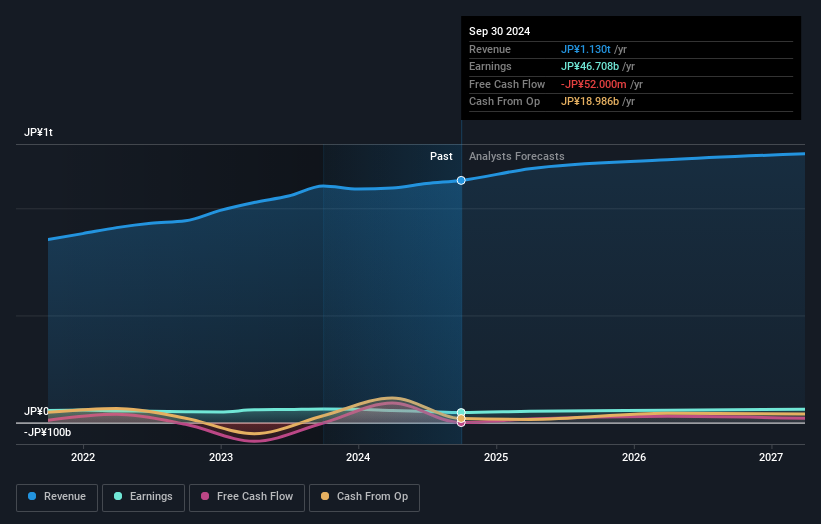This screenshot has width=821, height=524.
Task: Click the 2022 x-axis label
Action: [83, 458]
